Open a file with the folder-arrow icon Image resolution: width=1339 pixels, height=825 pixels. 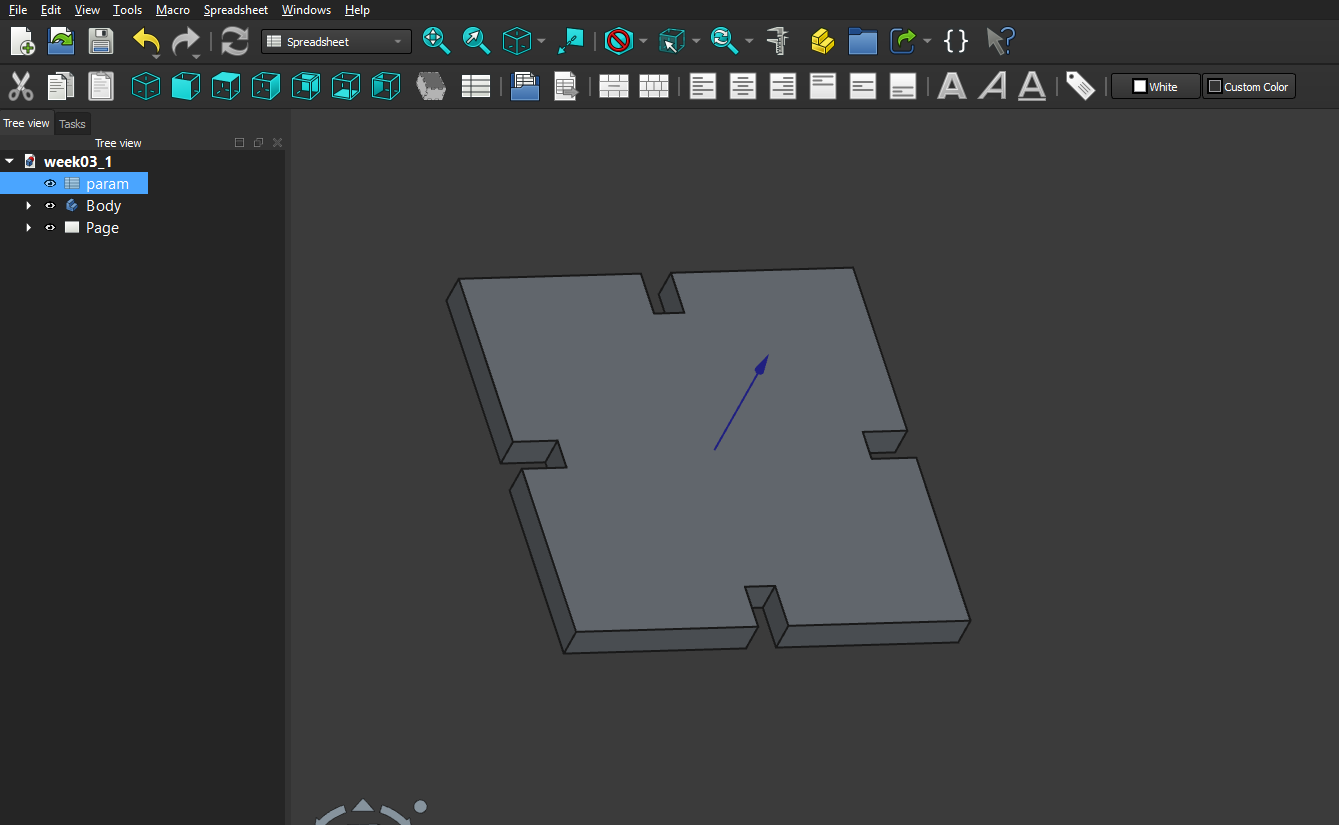[62, 41]
